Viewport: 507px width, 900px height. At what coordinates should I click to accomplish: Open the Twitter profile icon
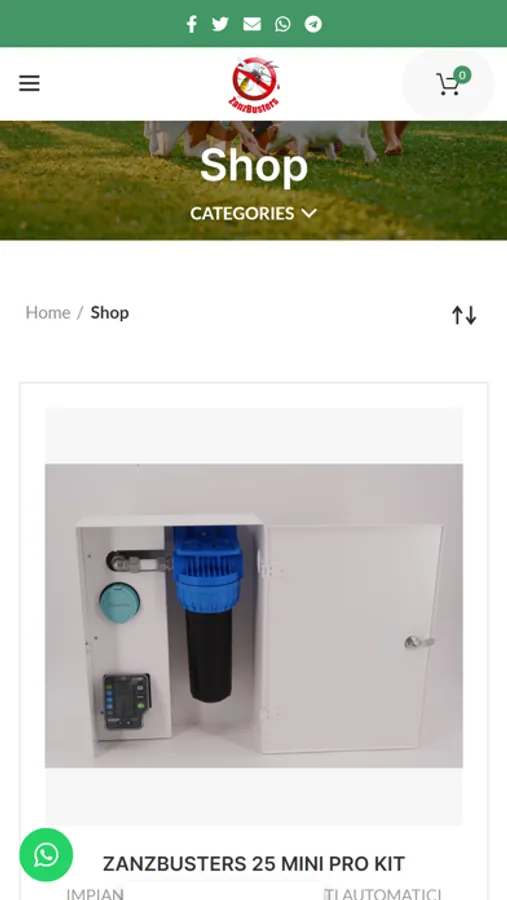click(220, 24)
